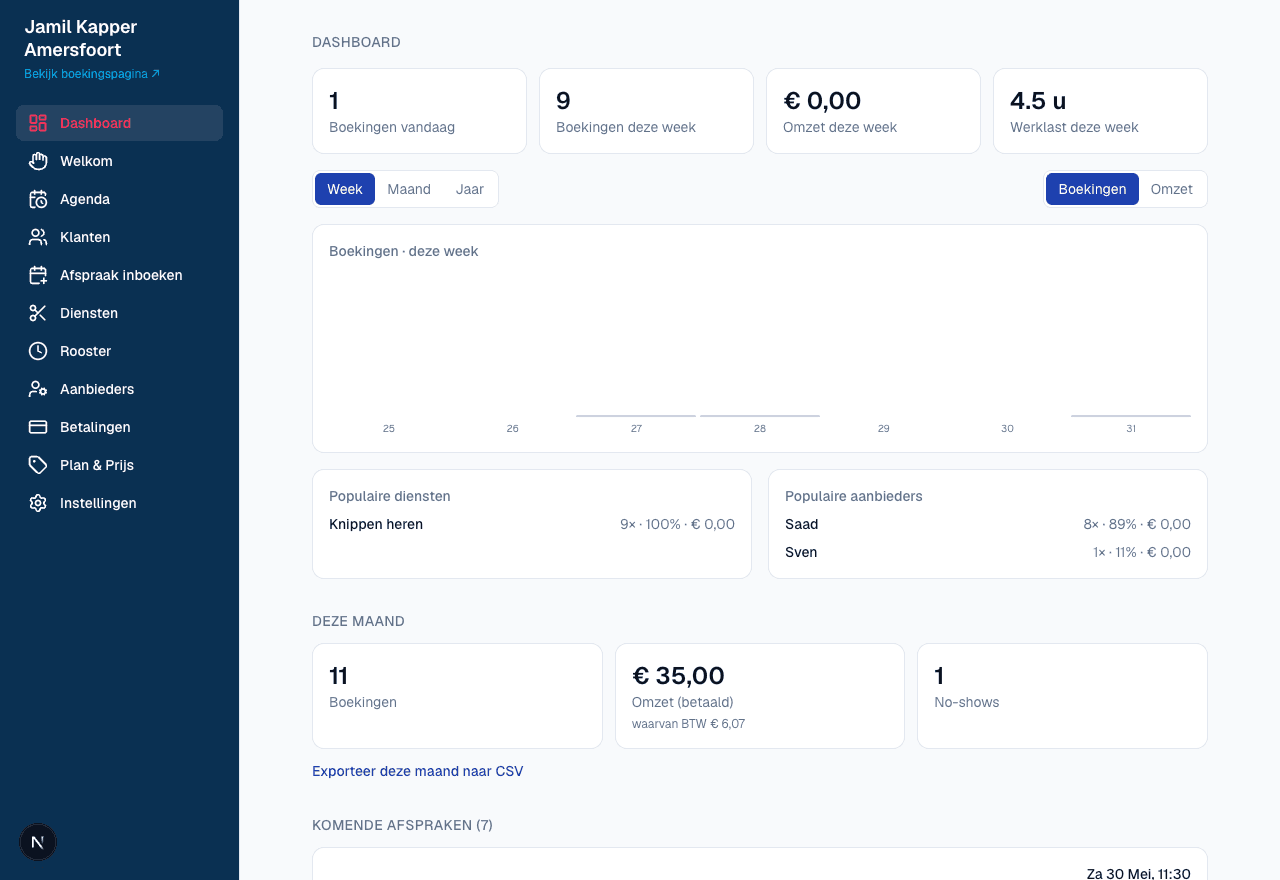This screenshot has width=1280, height=880.
Task: Click the Sven provider row
Action: [x=988, y=552]
